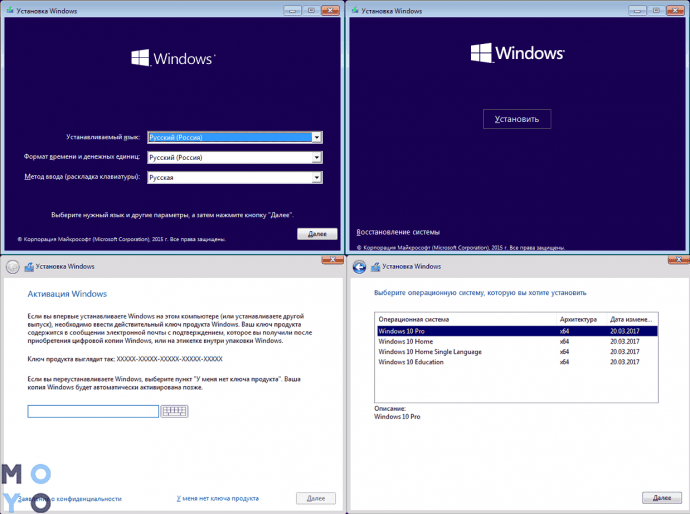
Task: Click Далее in the activation window
Action: (316, 498)
